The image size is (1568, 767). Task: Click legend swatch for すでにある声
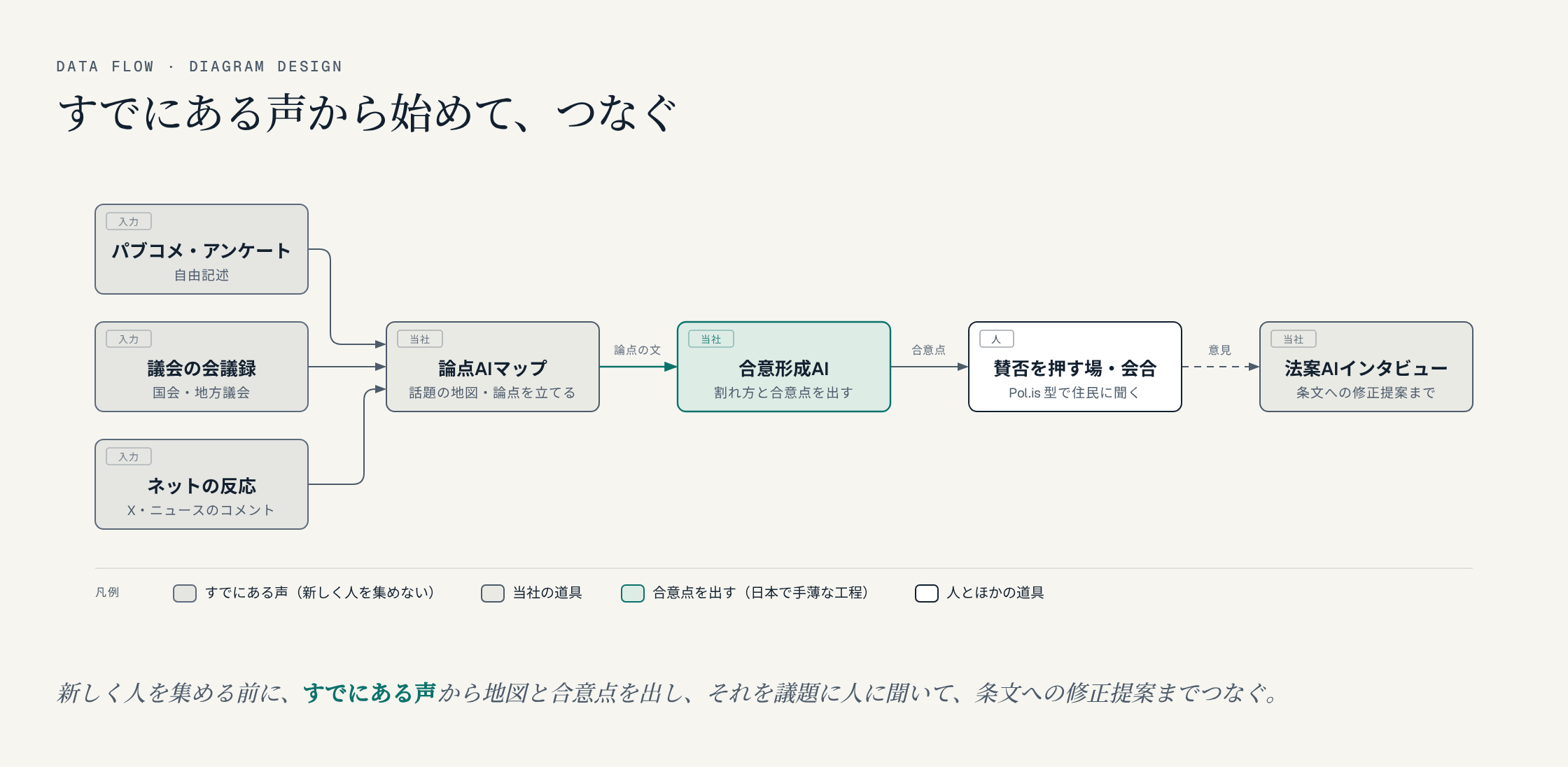click(185, 593)
